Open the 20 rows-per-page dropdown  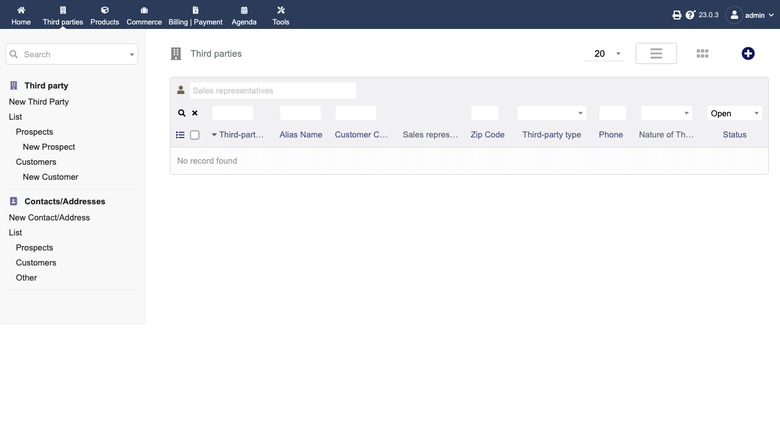pyautogui.click(x=603, y=54)
